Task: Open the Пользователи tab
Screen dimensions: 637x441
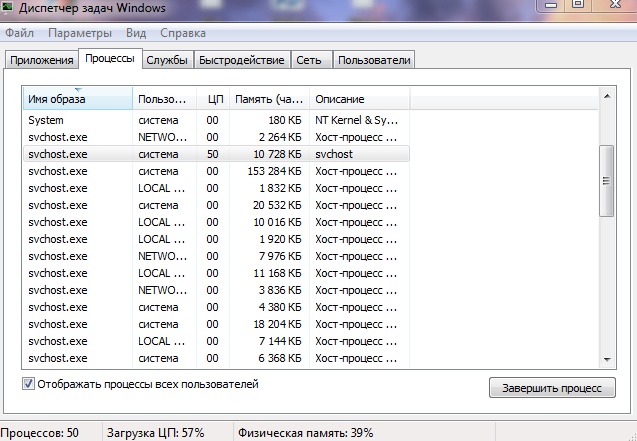Action: click(374, 60)
